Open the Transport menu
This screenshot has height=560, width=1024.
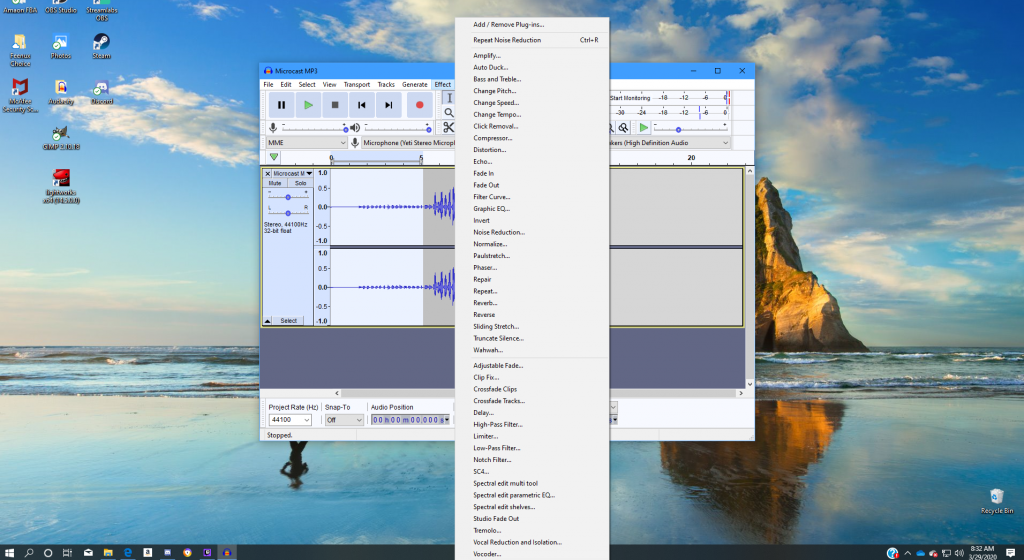pos(357,85)
